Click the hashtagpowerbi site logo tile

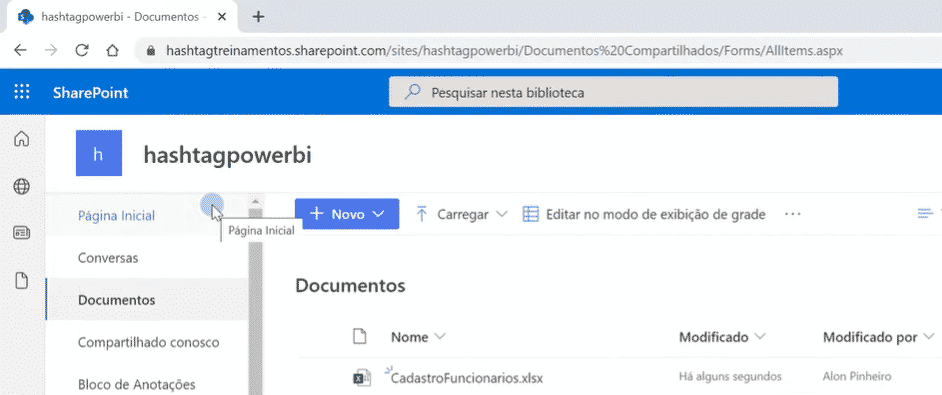point(99,153)
